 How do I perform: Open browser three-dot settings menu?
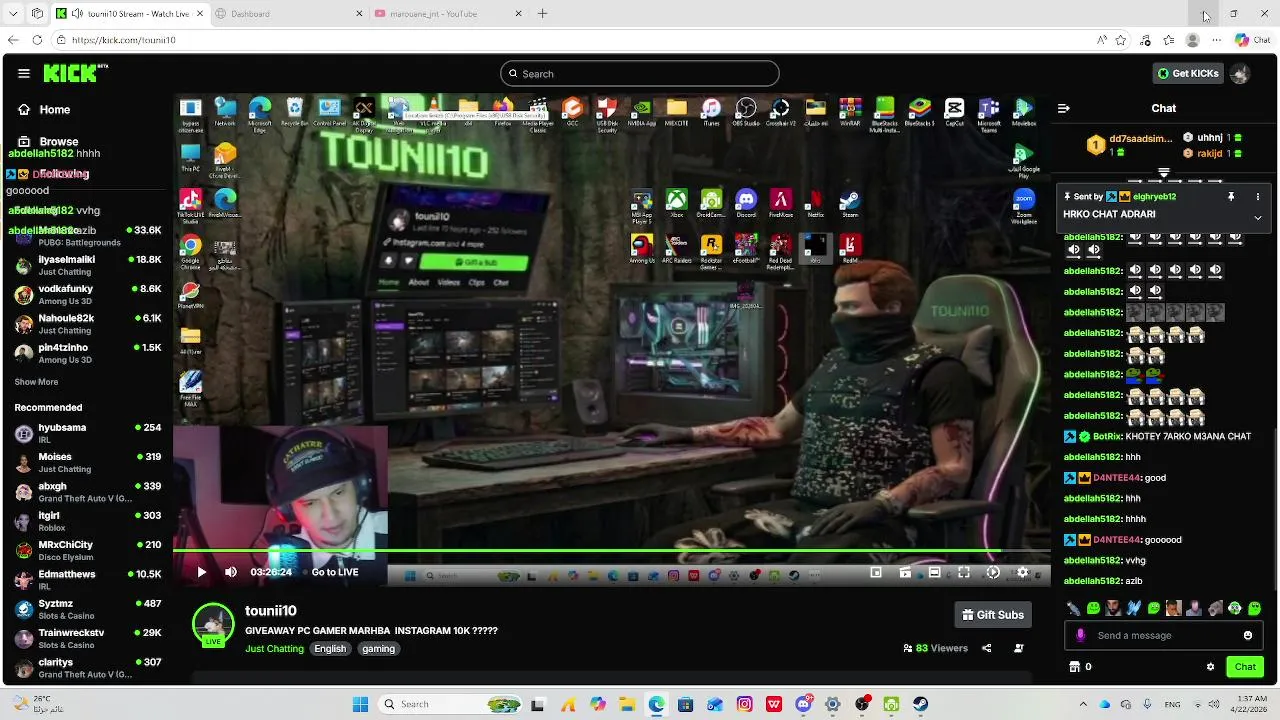1216,40
